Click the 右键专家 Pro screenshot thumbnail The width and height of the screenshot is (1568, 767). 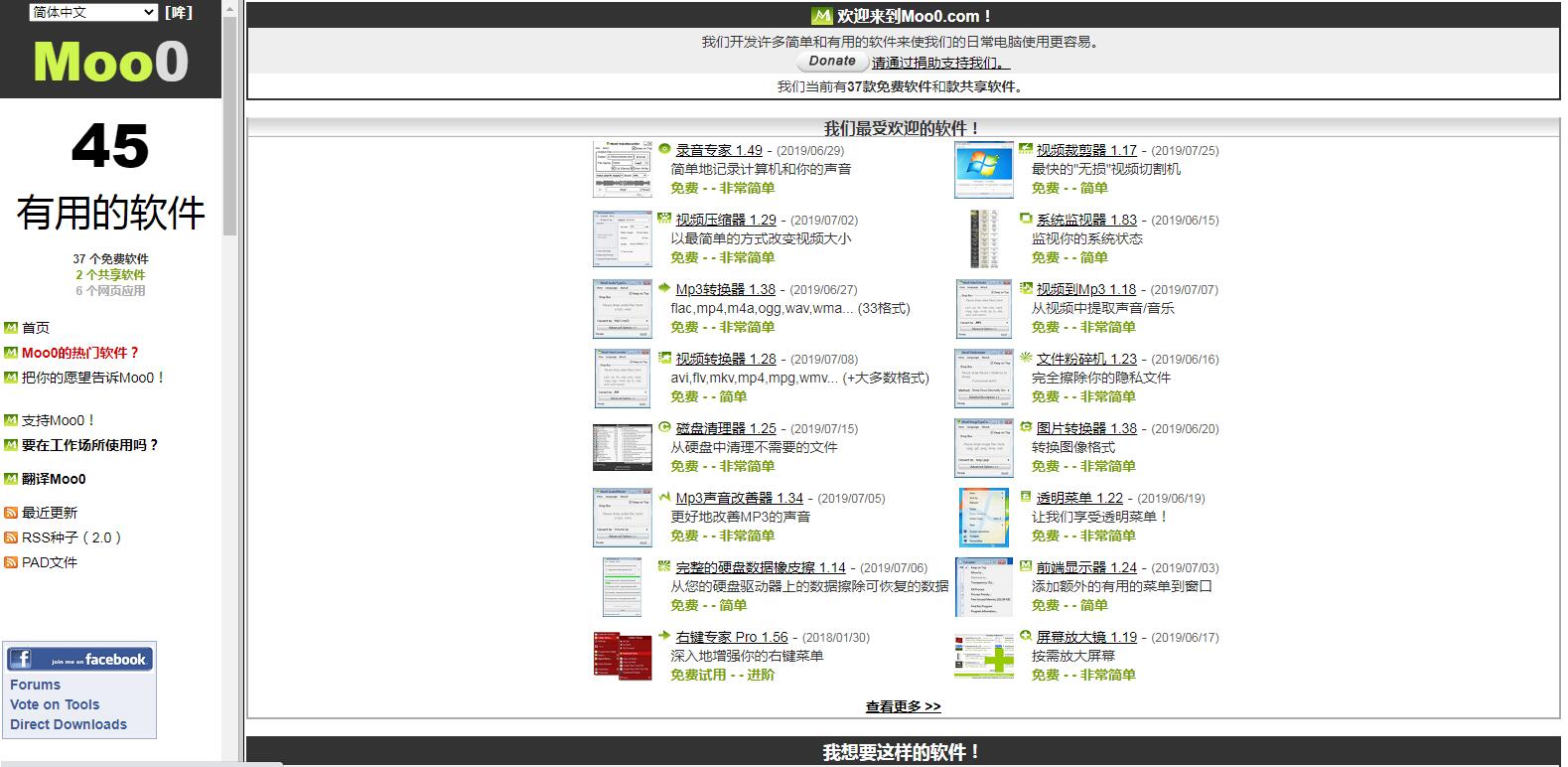[623, 655]
